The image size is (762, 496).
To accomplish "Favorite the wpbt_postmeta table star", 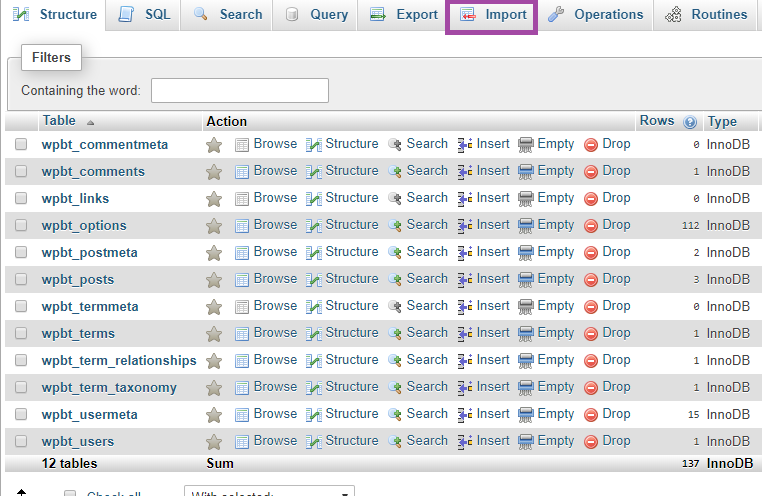I will pos(213,253).
